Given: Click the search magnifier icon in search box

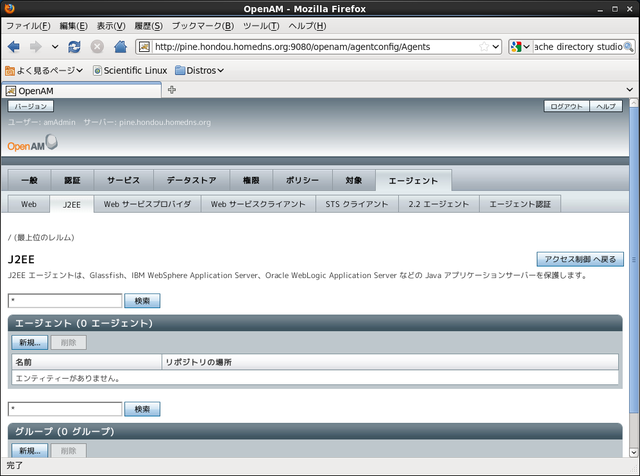Looking at the screenshot, I should [630, 47].
